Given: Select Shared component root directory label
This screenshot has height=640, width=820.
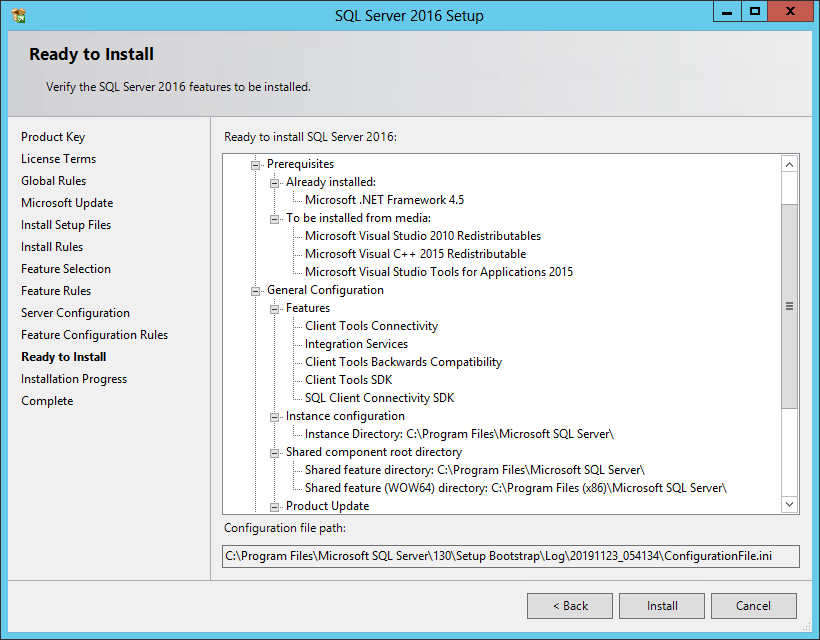Looking at the screenshot, I should tap(374, 452).
